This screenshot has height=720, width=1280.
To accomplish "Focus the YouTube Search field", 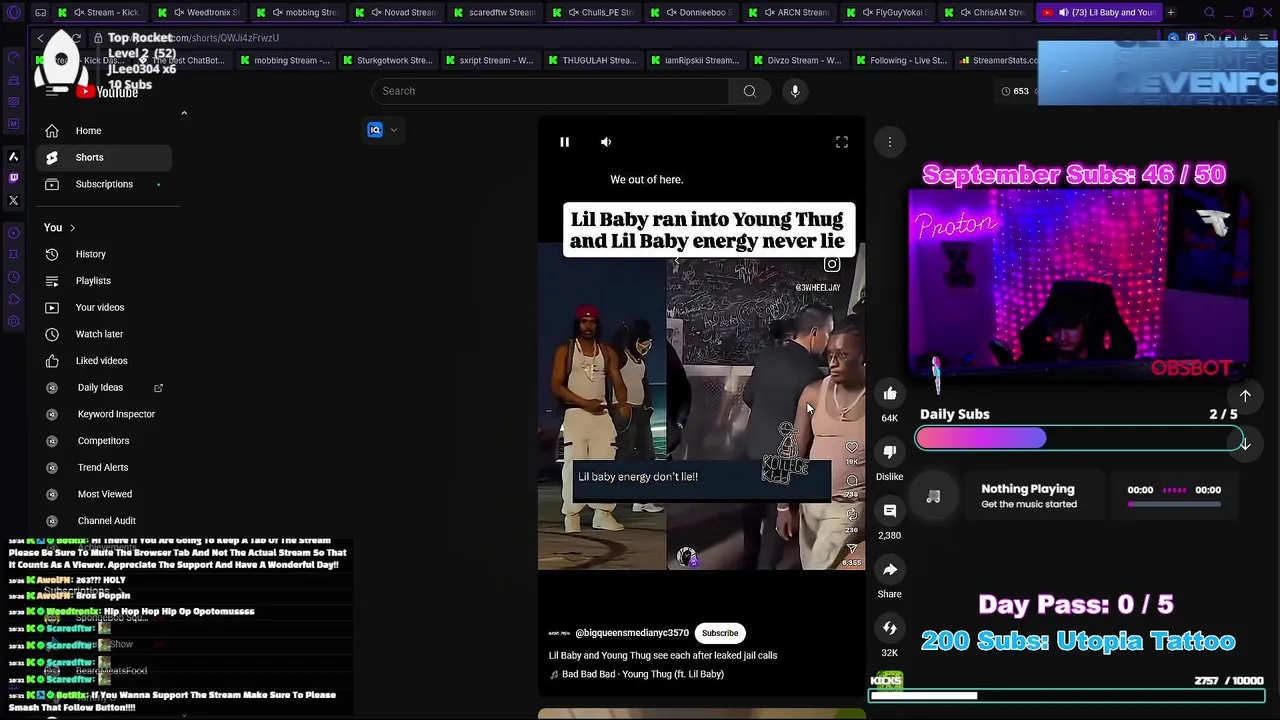I will [x=550, y=91].
